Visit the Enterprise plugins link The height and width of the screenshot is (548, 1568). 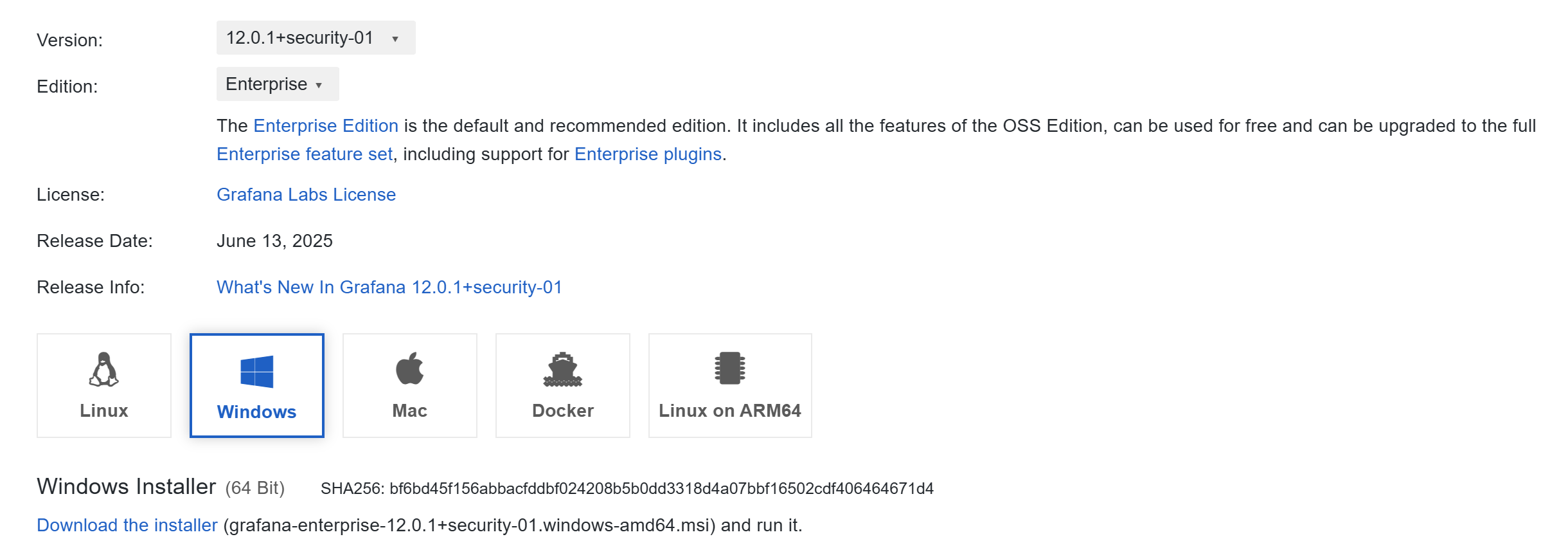coord(648,154)
